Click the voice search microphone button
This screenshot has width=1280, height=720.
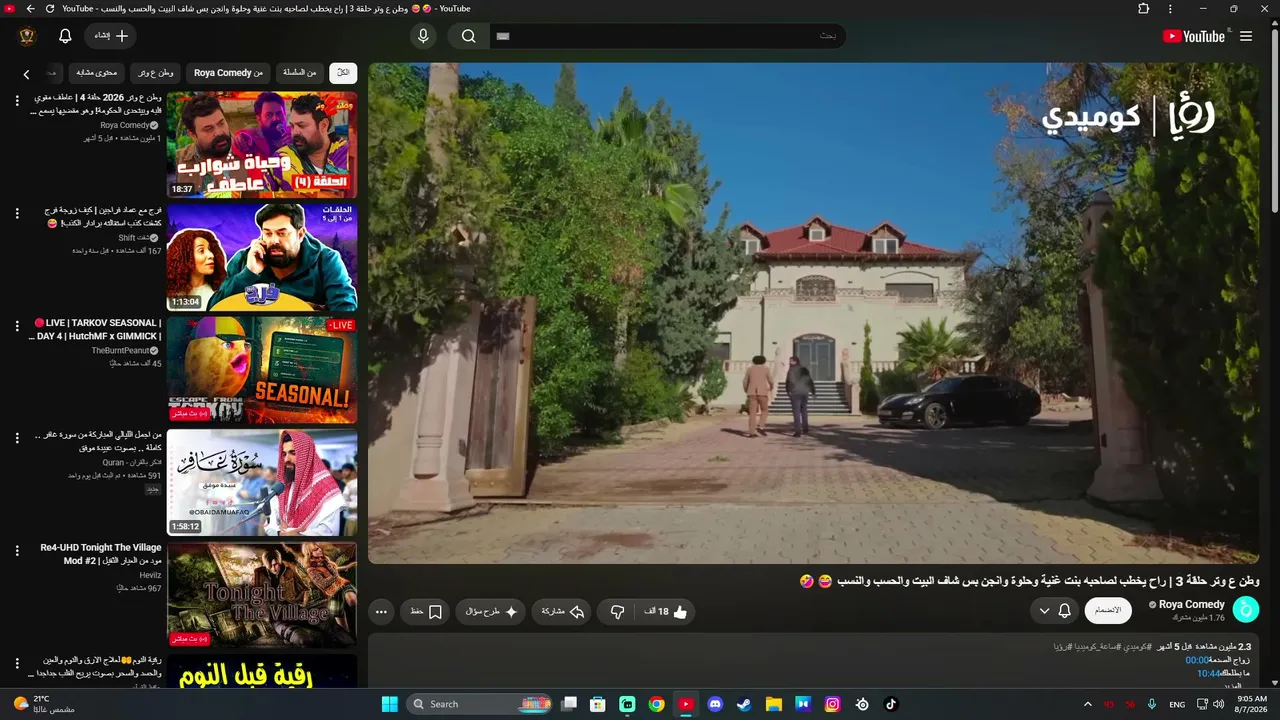[x=423, y=36]
